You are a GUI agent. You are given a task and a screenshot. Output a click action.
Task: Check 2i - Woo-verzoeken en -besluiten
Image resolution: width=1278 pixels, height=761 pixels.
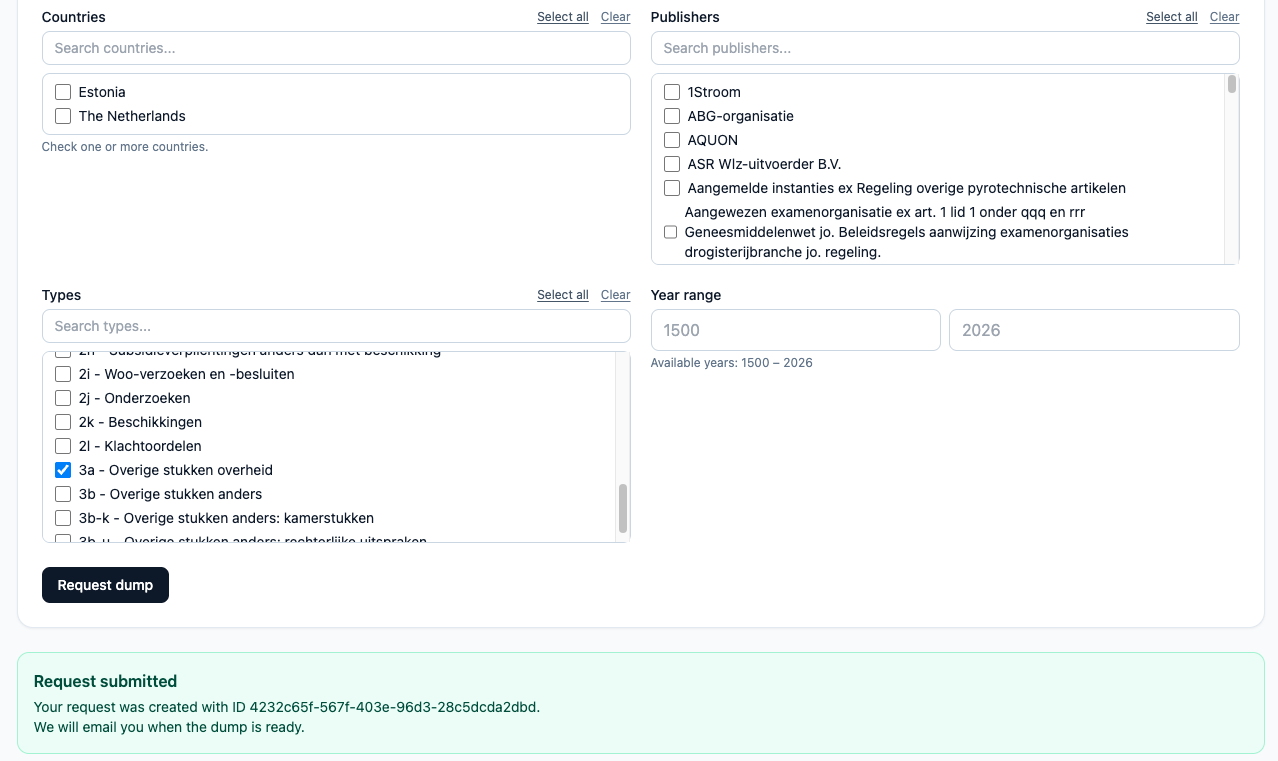(63, 374)
